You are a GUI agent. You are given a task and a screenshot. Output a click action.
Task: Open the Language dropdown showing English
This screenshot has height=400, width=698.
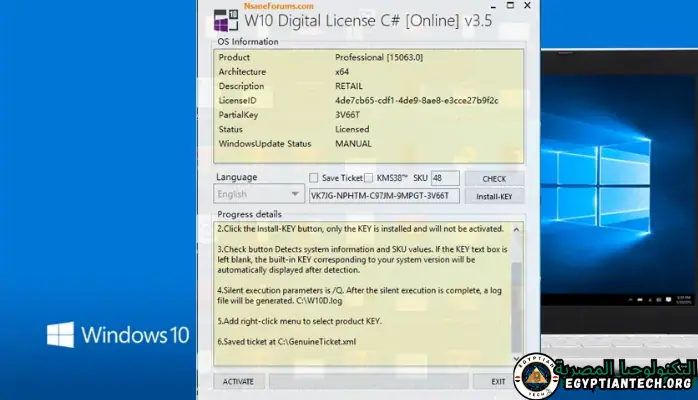coord(259,195)
